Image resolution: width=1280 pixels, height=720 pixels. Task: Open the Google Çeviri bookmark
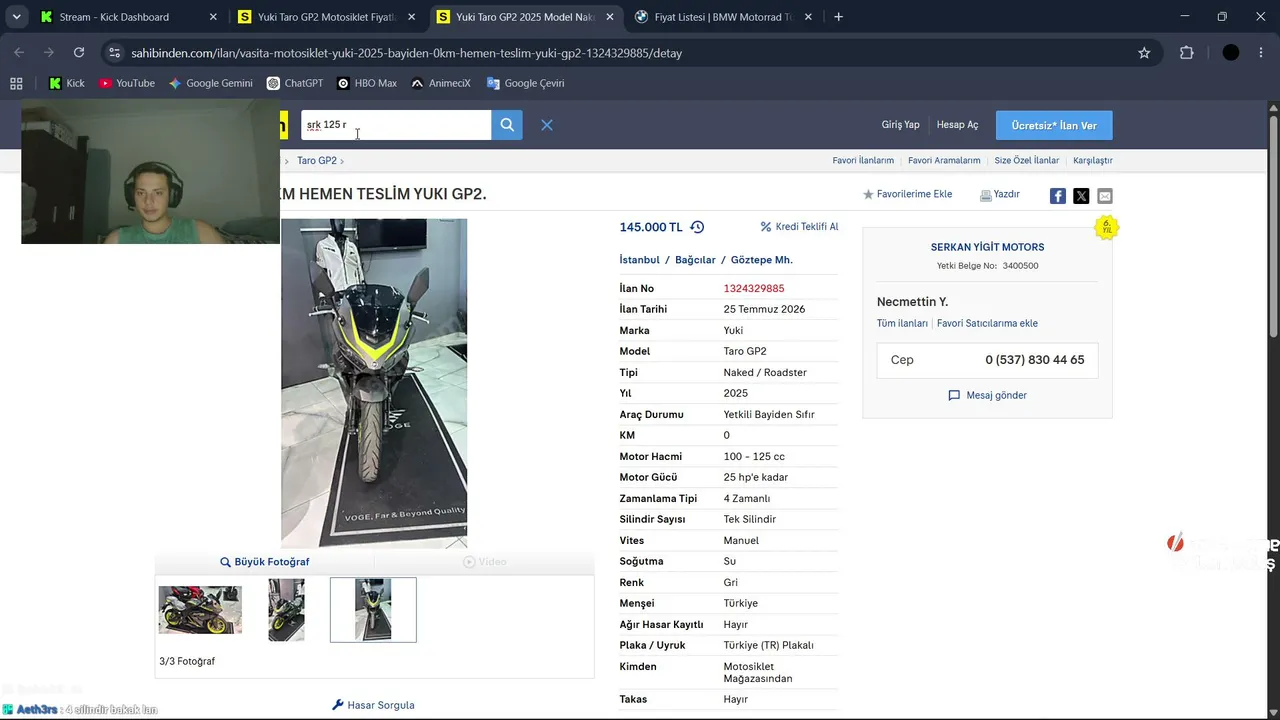point(526,83)
